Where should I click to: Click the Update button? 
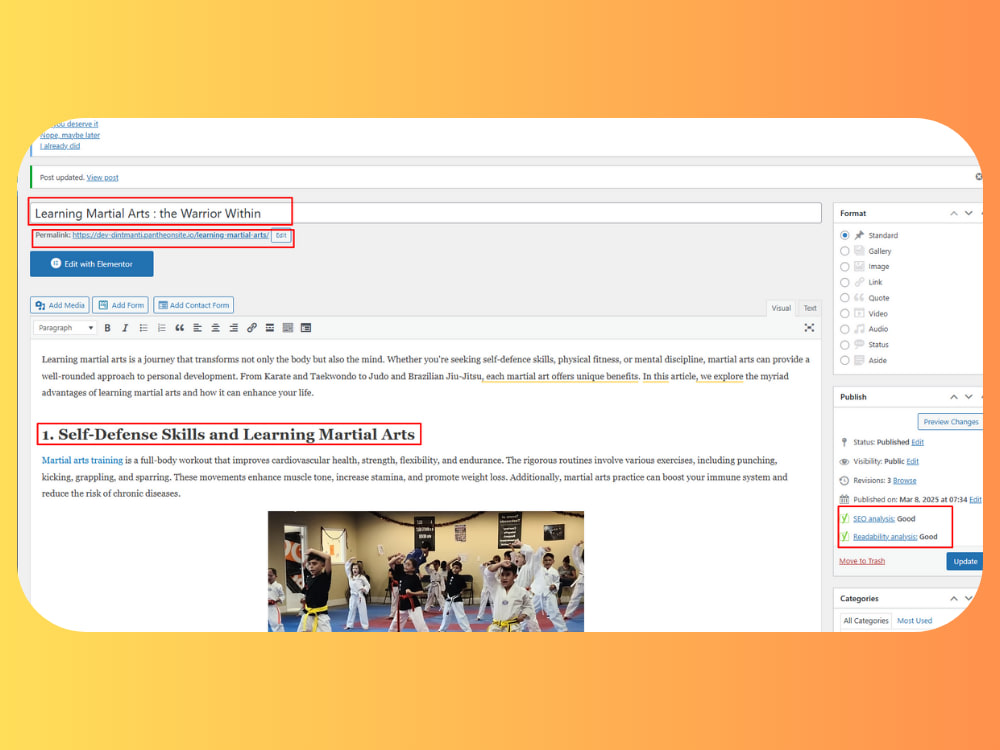pos(965,561)
